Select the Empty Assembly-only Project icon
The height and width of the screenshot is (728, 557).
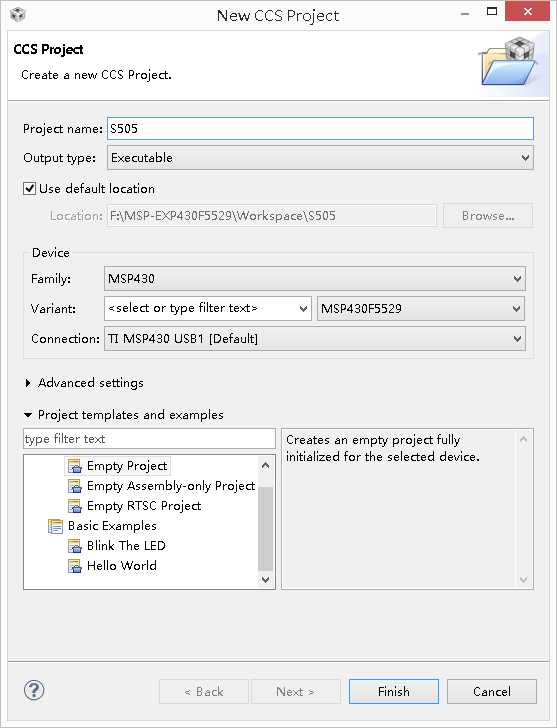click(x=75, y=486)
